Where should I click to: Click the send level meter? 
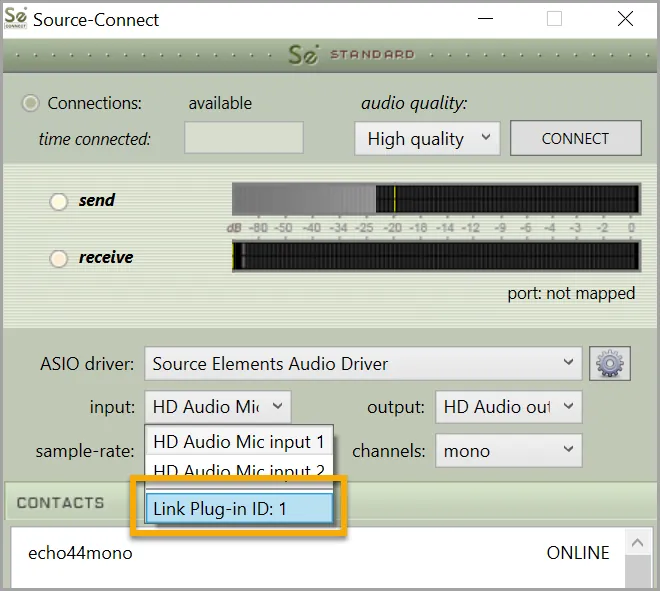(x=436, y=198)
